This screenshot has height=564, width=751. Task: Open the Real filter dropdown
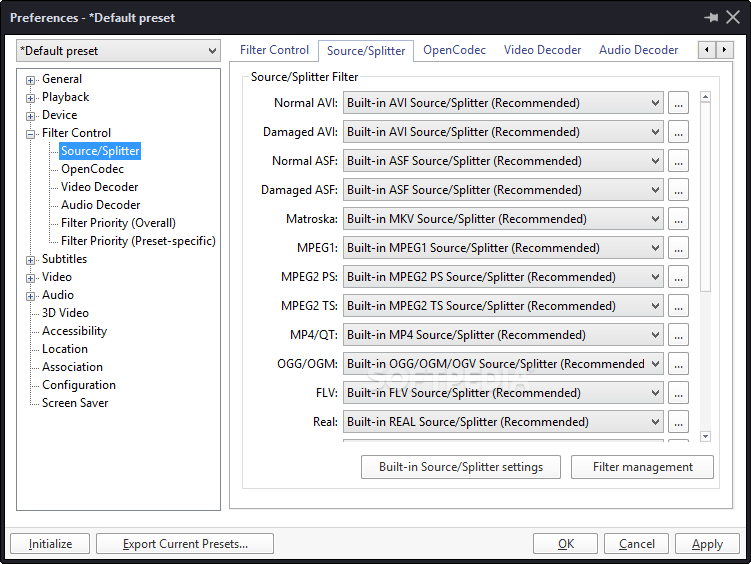point(503,422)
